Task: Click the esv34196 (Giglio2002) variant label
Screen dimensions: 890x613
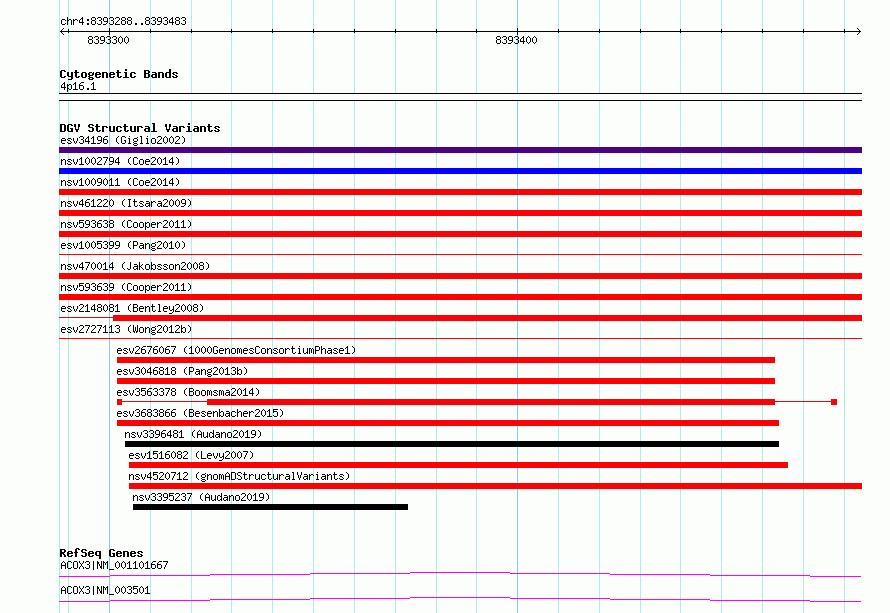Action: click(x=123, y=140)
